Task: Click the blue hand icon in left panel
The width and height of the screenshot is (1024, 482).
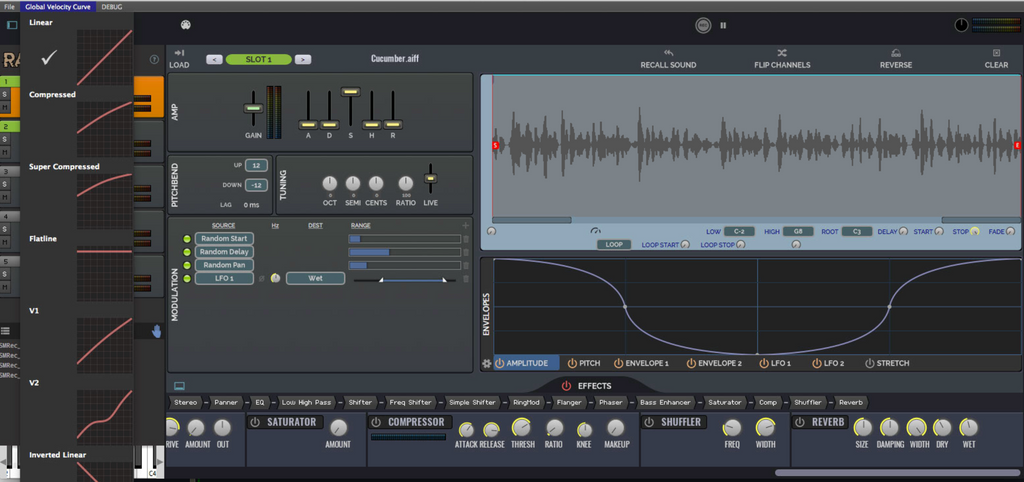Action: pyautogui.click(x=157, y=331)
